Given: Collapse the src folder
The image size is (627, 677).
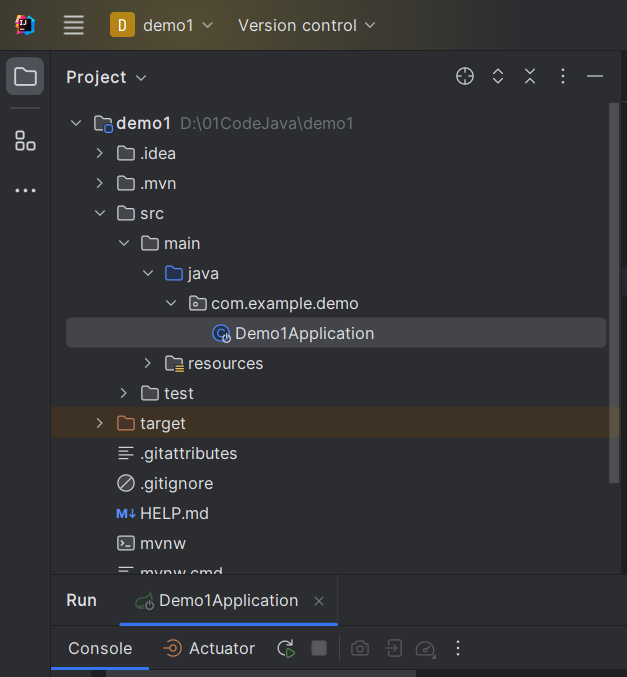Looking at the screenshot, I should pyautogui.click(x=100, y=213).
